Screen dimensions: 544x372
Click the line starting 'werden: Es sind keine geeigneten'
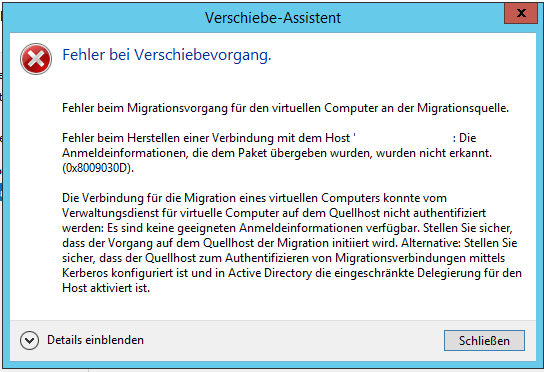[x=287, y=228]
